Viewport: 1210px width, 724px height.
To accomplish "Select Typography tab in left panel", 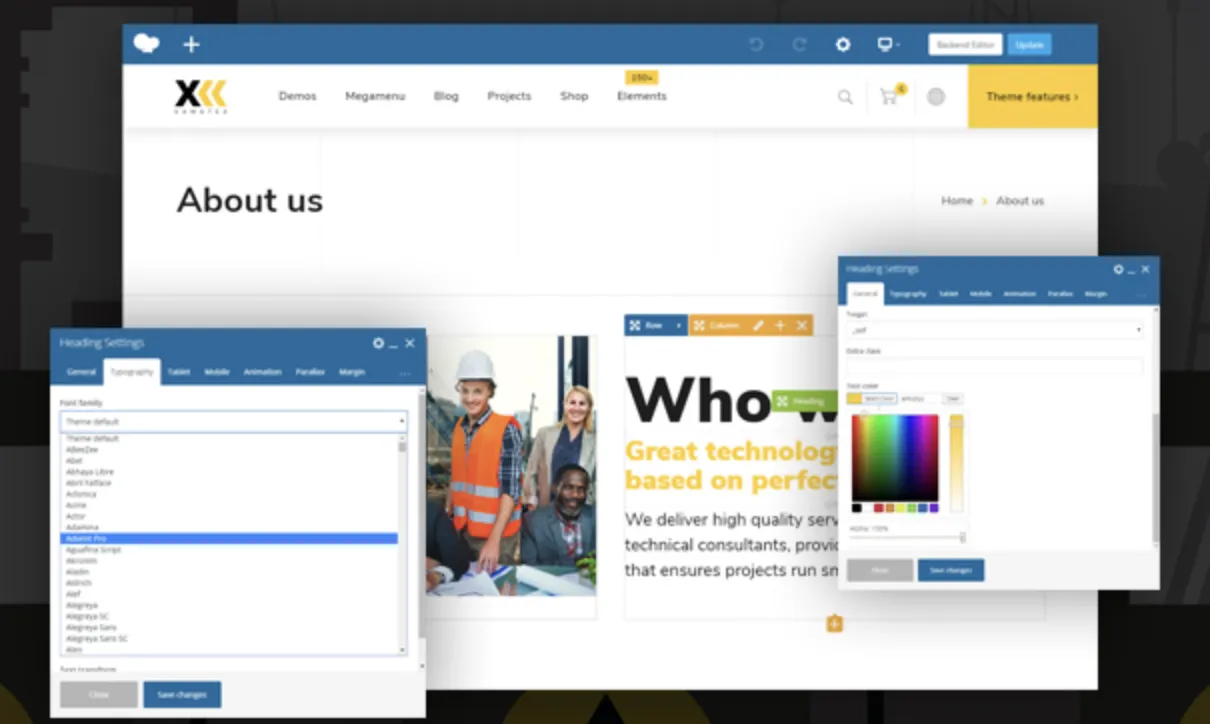I will (x=132, y=372).
